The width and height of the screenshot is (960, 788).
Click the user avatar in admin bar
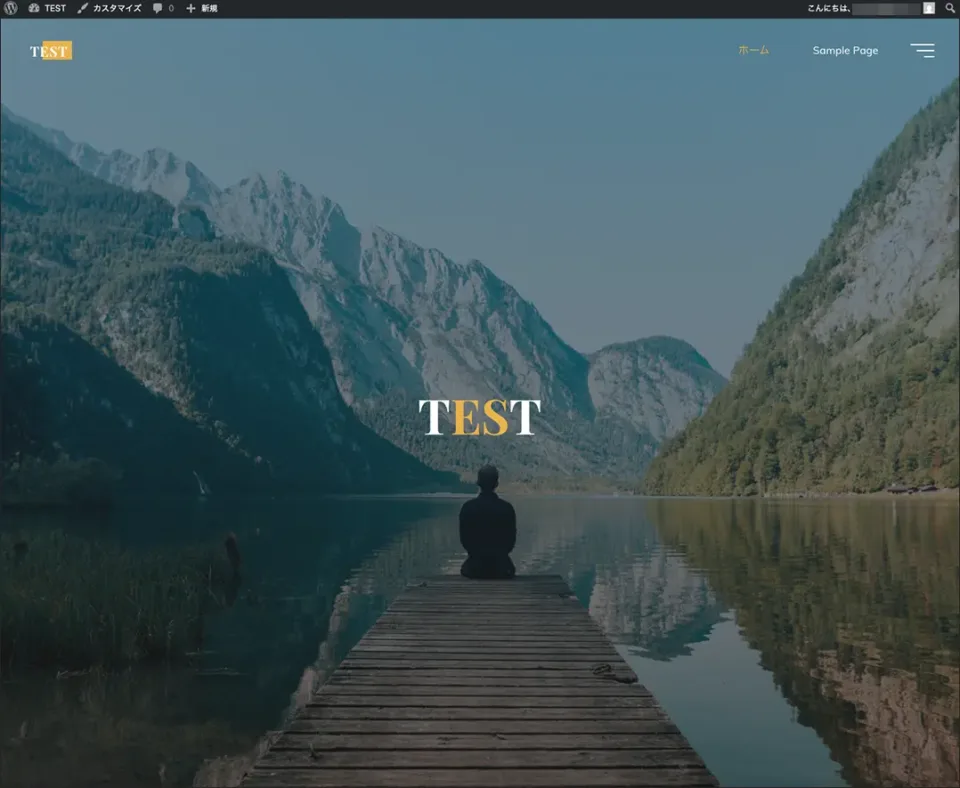(929, 8)
